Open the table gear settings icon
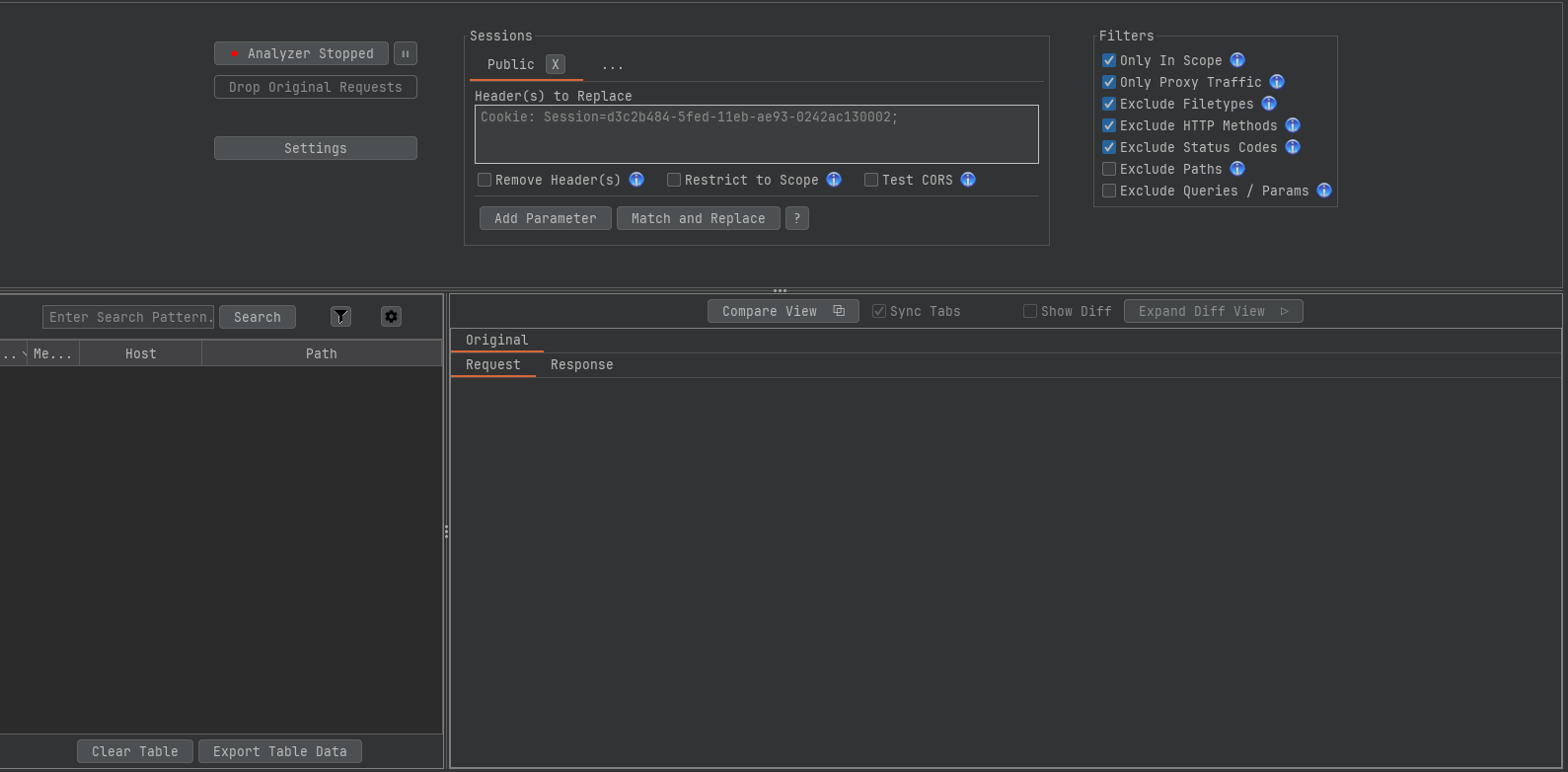The image size is (1568, 772). coord(391,317)
